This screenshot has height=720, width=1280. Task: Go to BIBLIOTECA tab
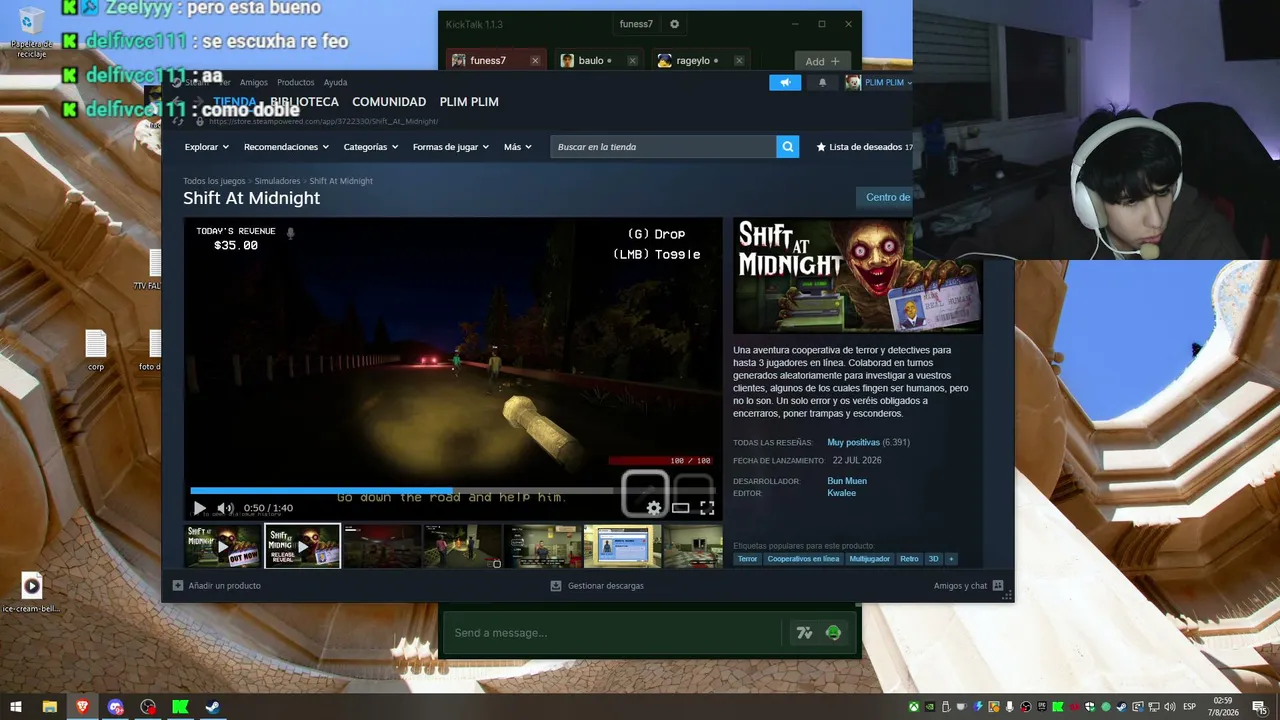305,102
